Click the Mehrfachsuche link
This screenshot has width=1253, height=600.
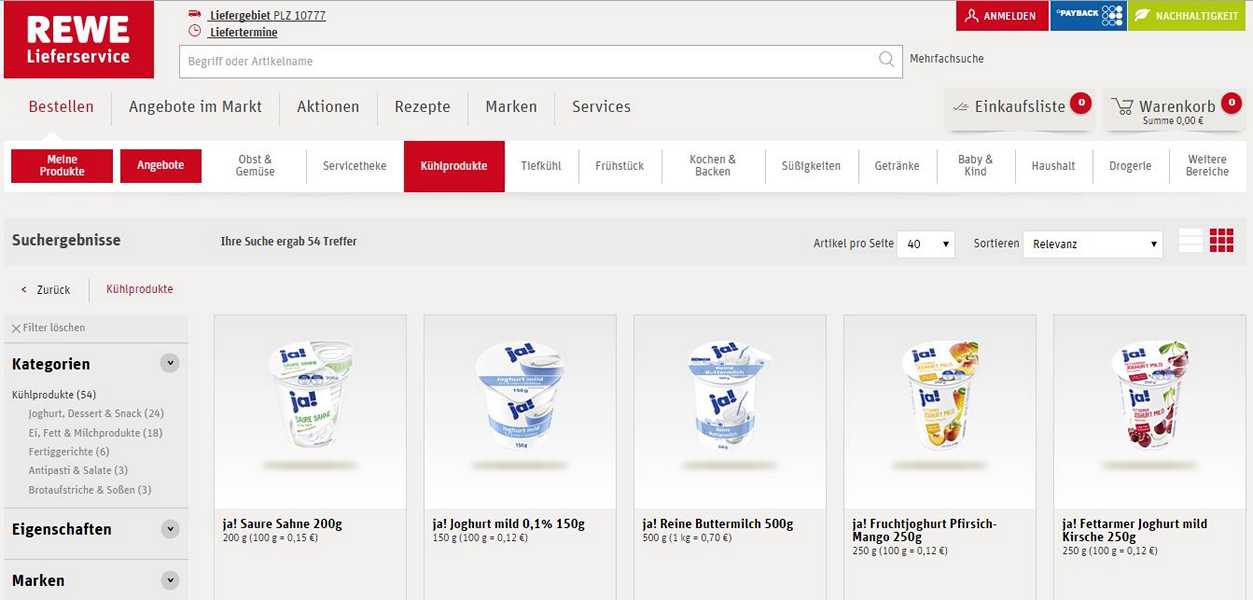click(x=946, y=59)
